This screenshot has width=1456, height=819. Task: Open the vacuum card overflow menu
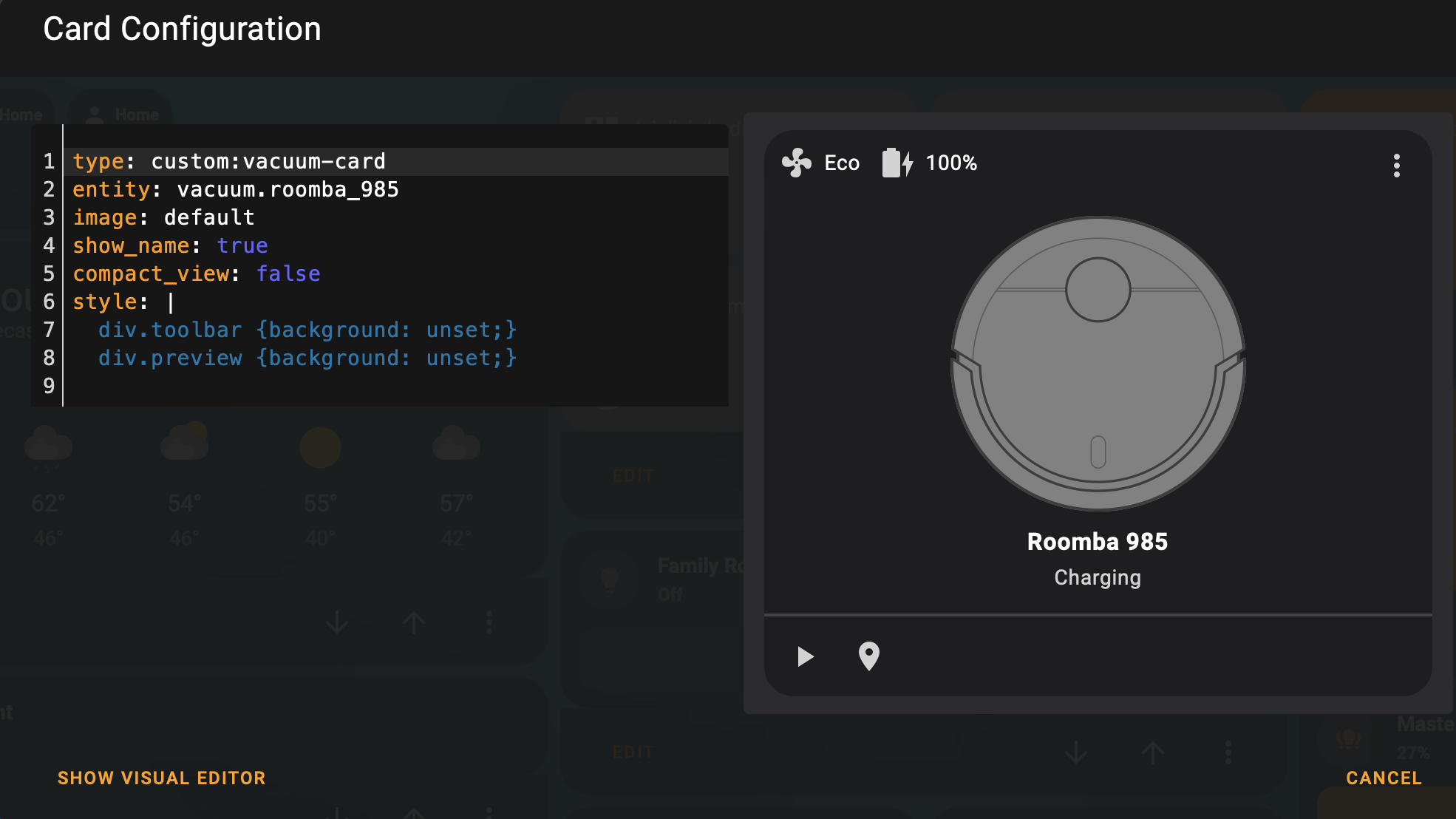point(1396,166)
